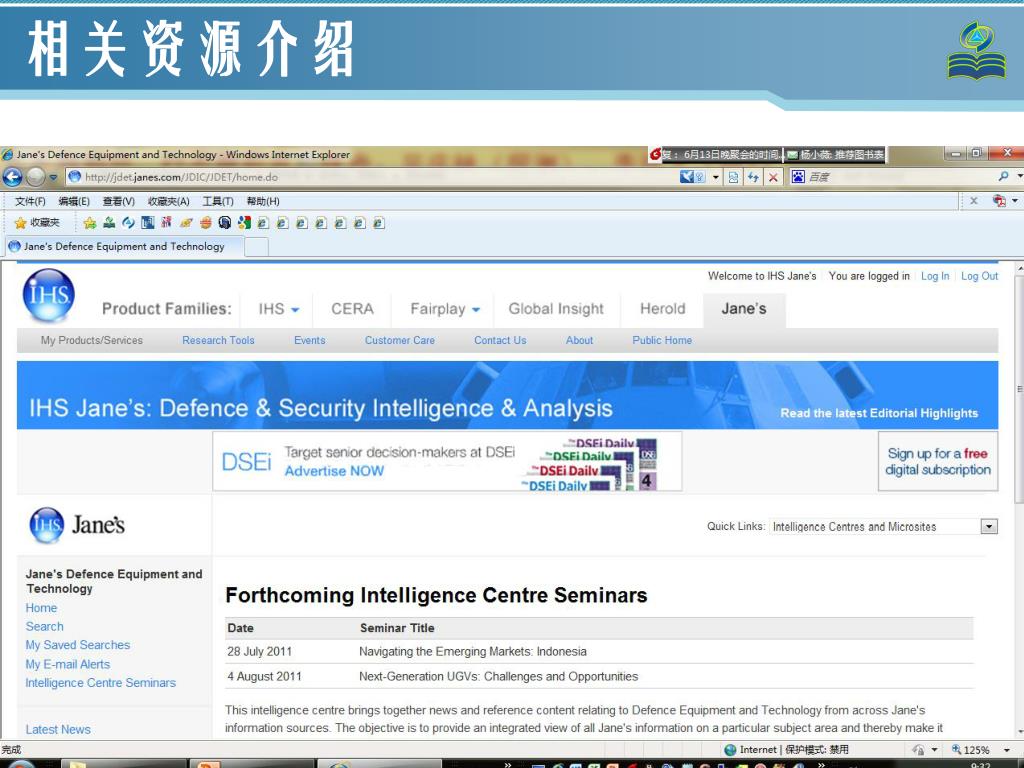Refresh the page with the blue arrows icon
The image size is (1024, 768).
click(753, 177)
